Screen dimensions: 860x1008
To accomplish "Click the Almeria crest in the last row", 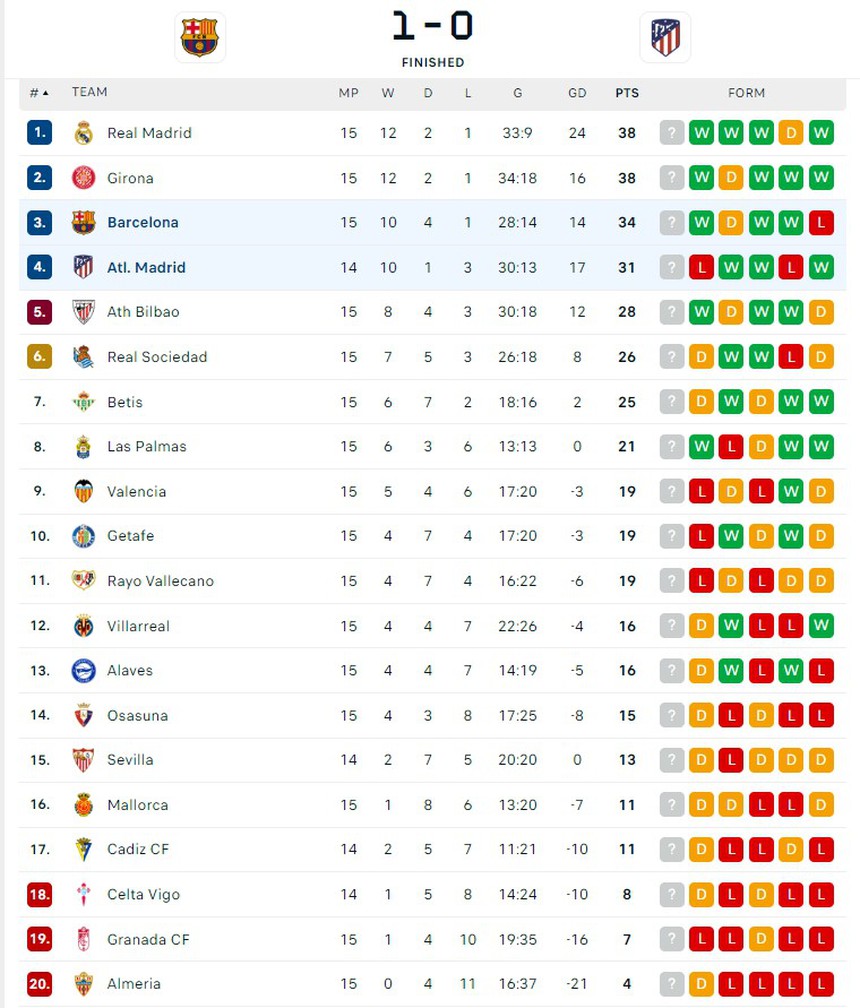I will 85,984.
